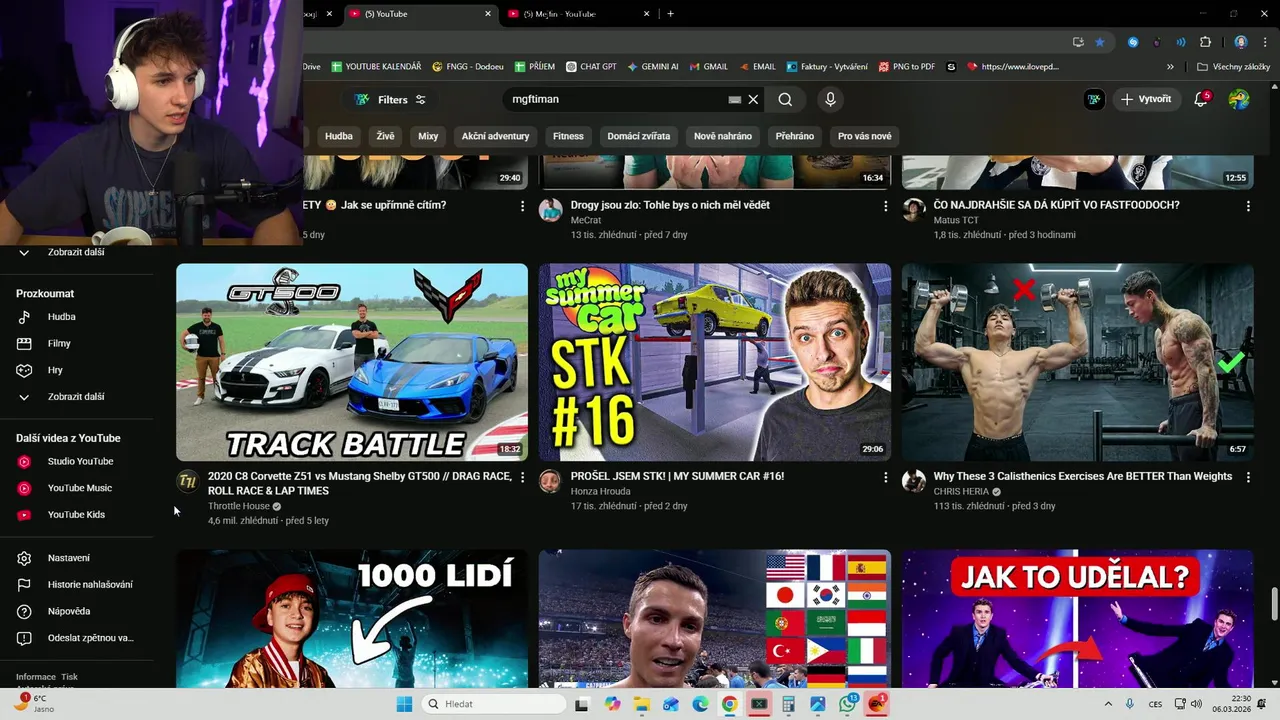Open GEMINI AI bookmark

pyautogui.click(x=653, y=67)
